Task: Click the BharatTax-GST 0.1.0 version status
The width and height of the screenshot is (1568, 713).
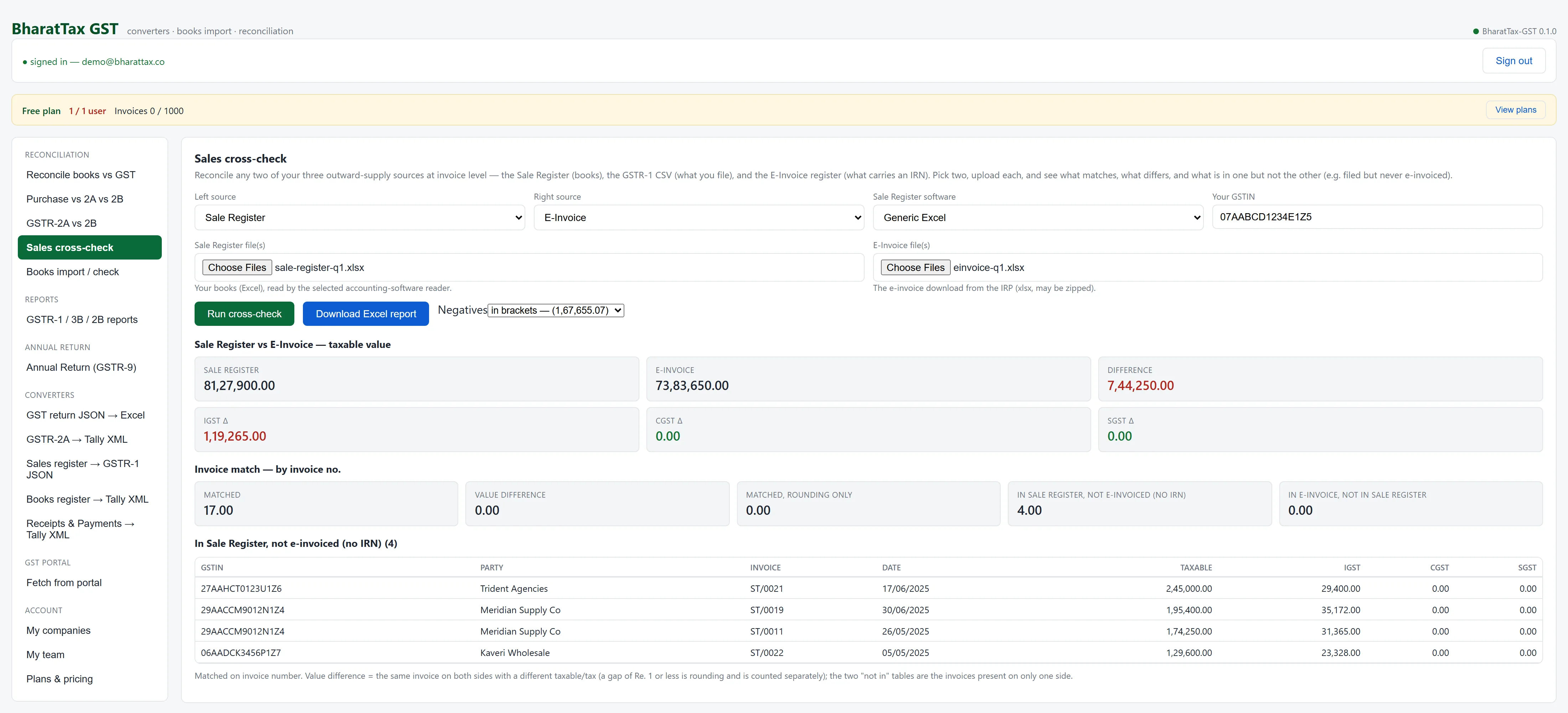Action: click(x=1515, y=31)
